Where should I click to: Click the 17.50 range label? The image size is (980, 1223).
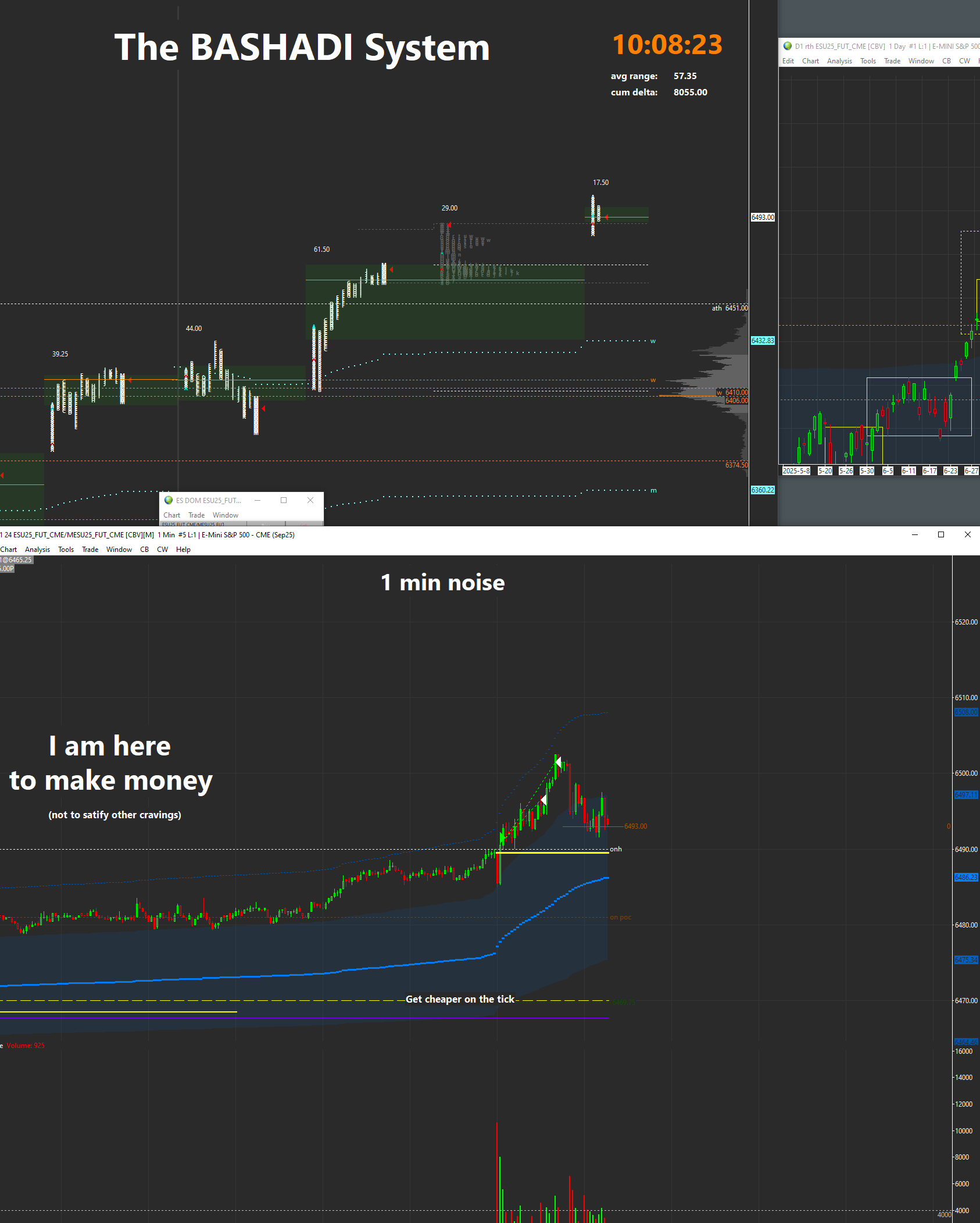coord(600,183)
